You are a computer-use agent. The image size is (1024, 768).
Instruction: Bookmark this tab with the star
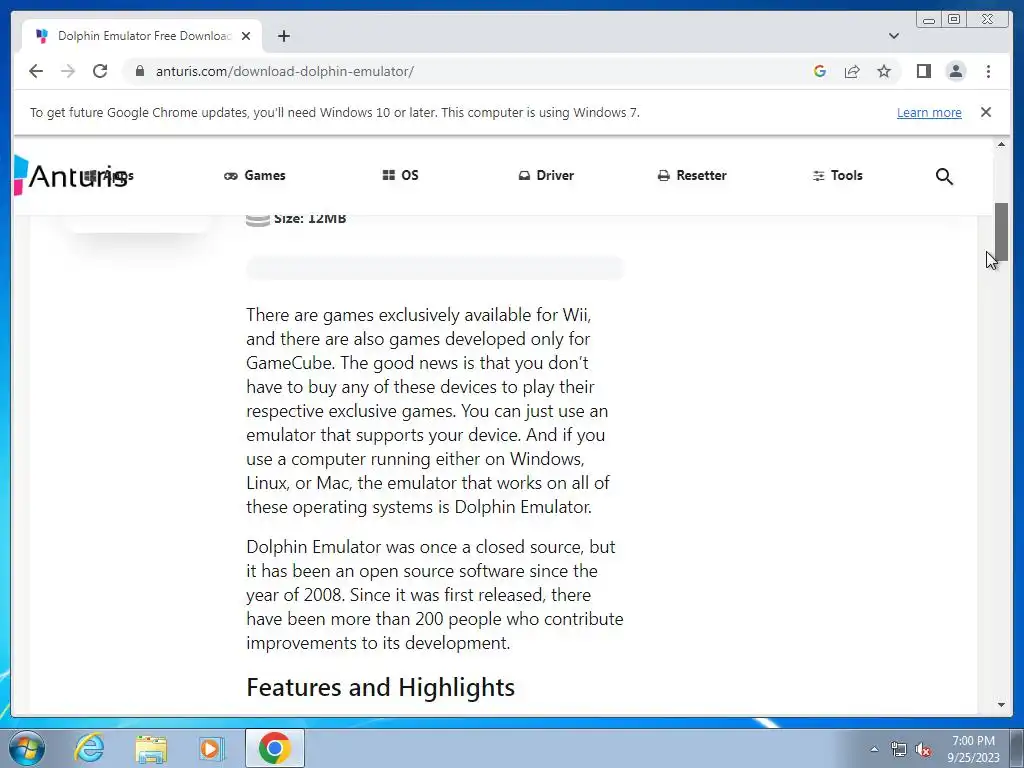pos(884,71)
